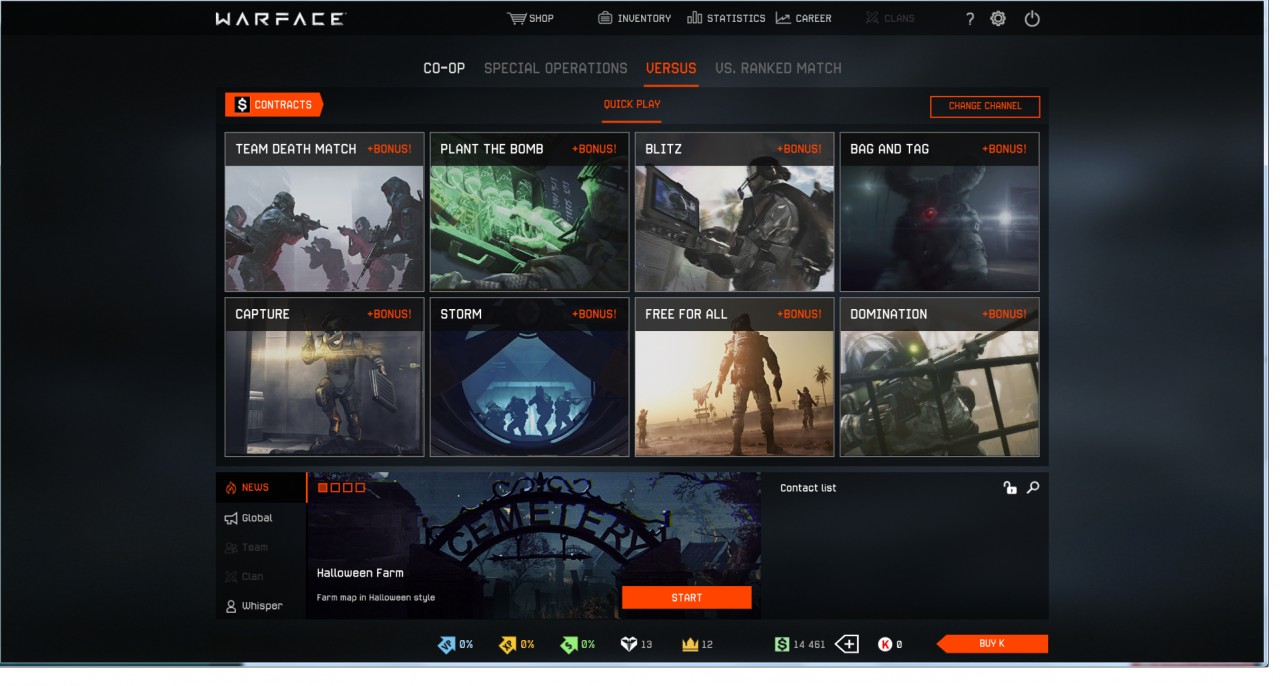The height and width of the screenshot is (686, 1280).
Task: Click the blue 0% booster icon
Action: [x=446, y=645]
